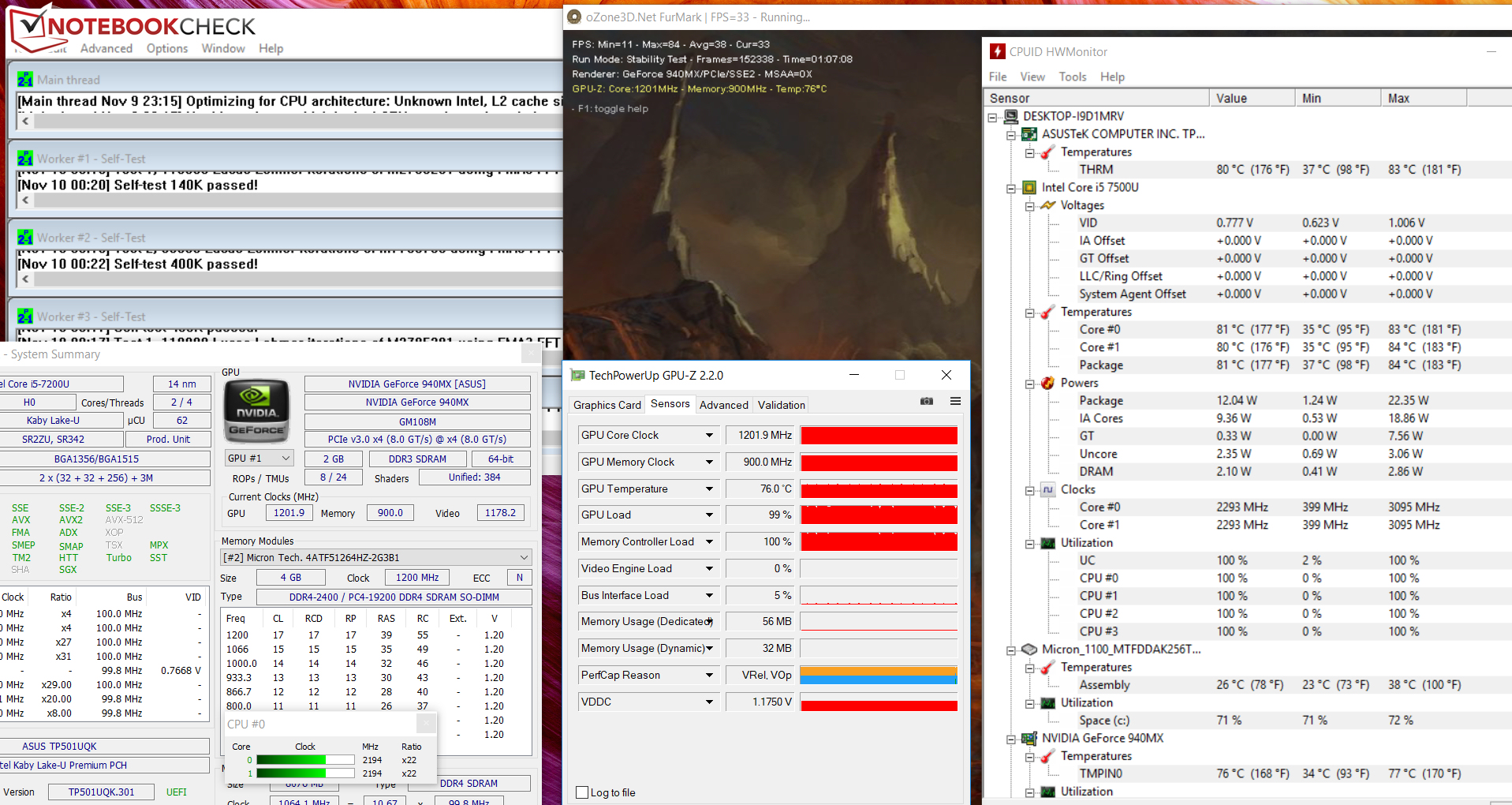Image resolution: width=1512 pixels, height=805 pixels.
Task: Click the Utilization icon under Intel Core i5
Action: 1047,543
